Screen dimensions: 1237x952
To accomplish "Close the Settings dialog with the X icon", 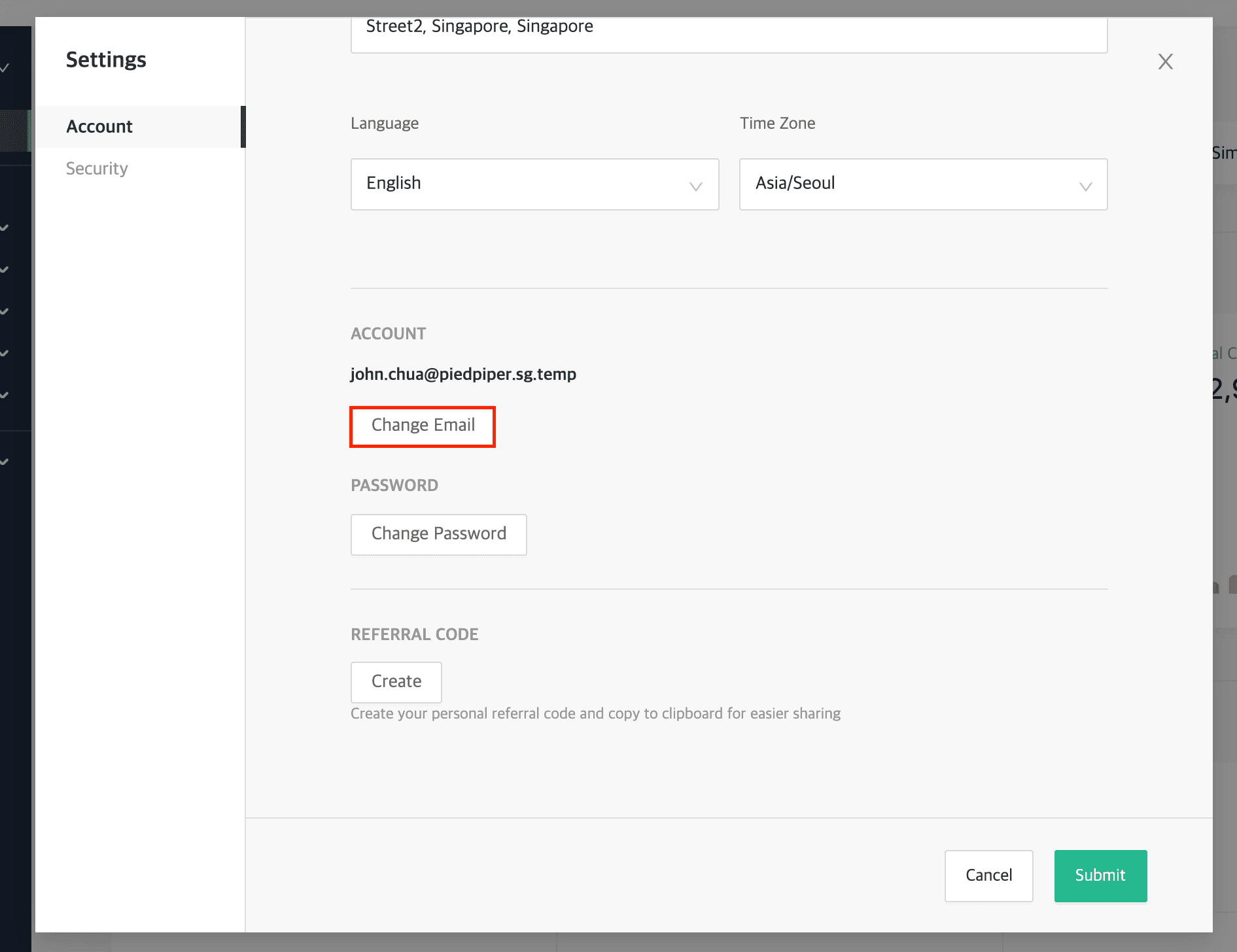I will (x=1166, y=61).
